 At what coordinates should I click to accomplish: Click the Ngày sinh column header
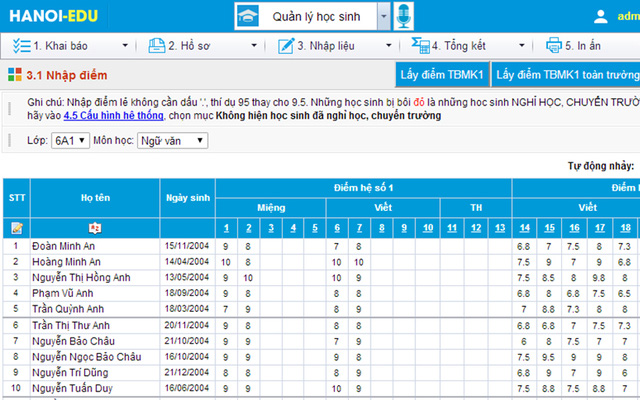coord(188,198)
